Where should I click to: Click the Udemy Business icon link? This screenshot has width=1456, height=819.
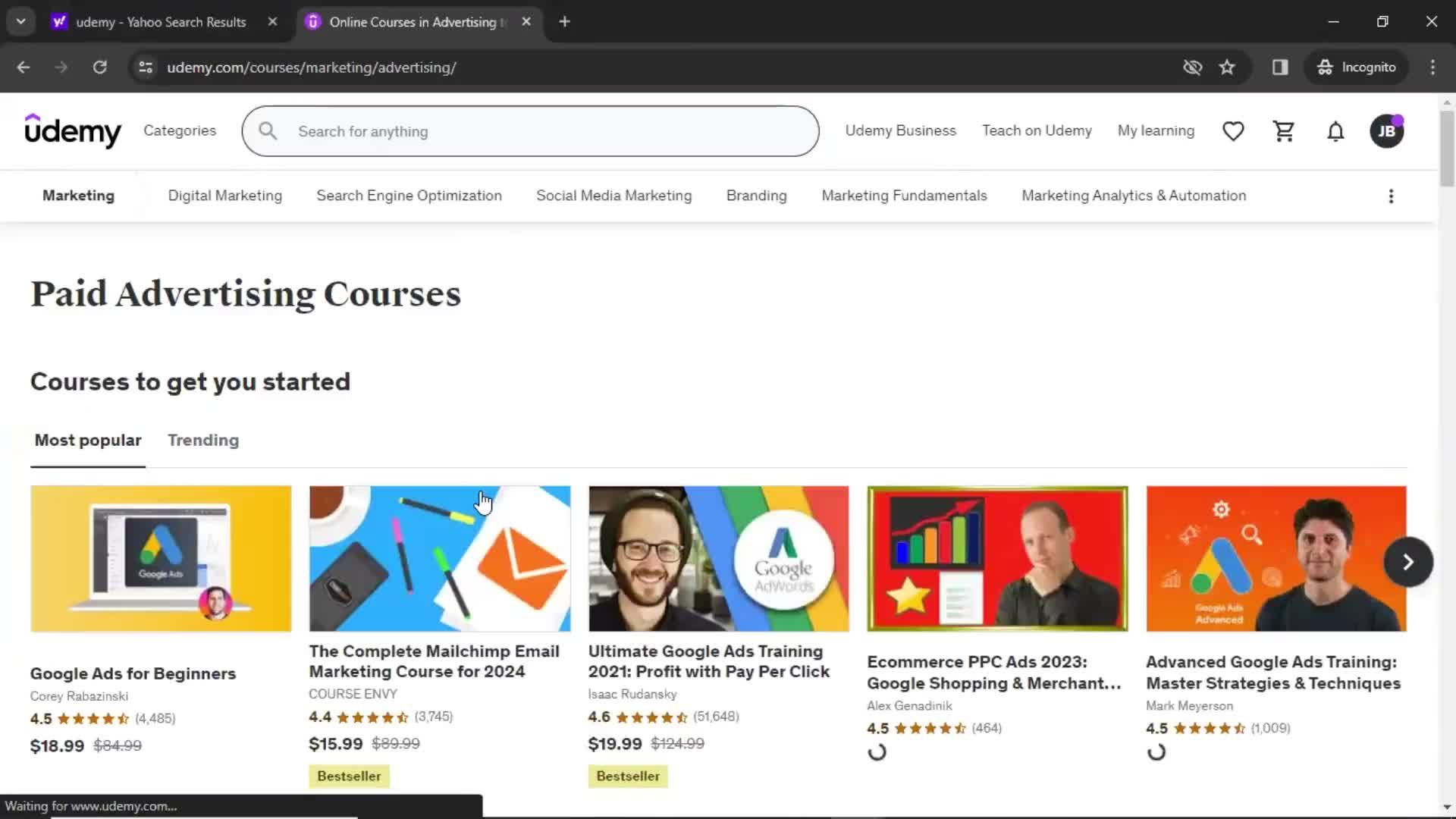(x=900, y=131)
